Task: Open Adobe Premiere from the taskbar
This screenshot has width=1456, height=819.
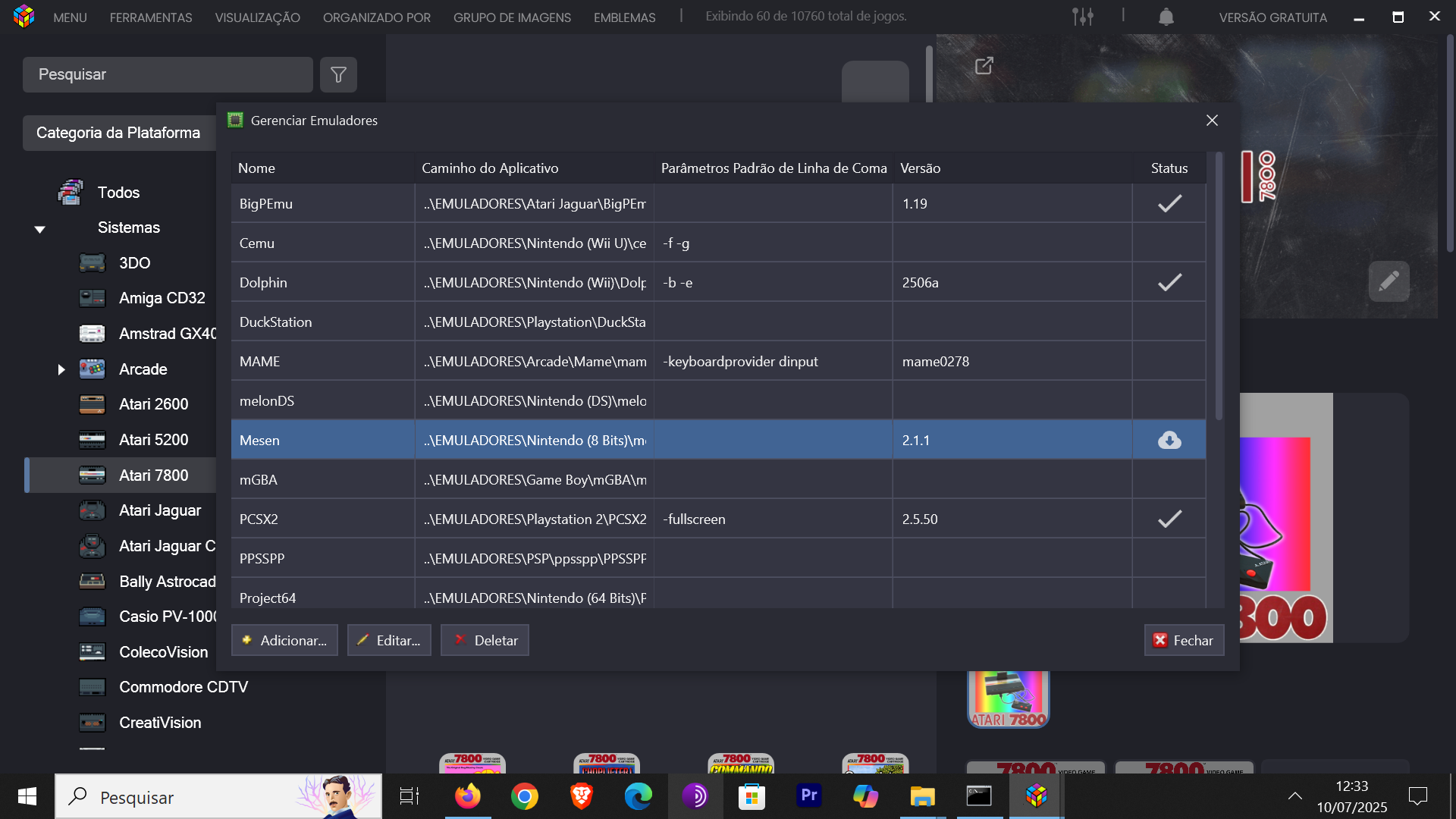Action: coord(808,795)
